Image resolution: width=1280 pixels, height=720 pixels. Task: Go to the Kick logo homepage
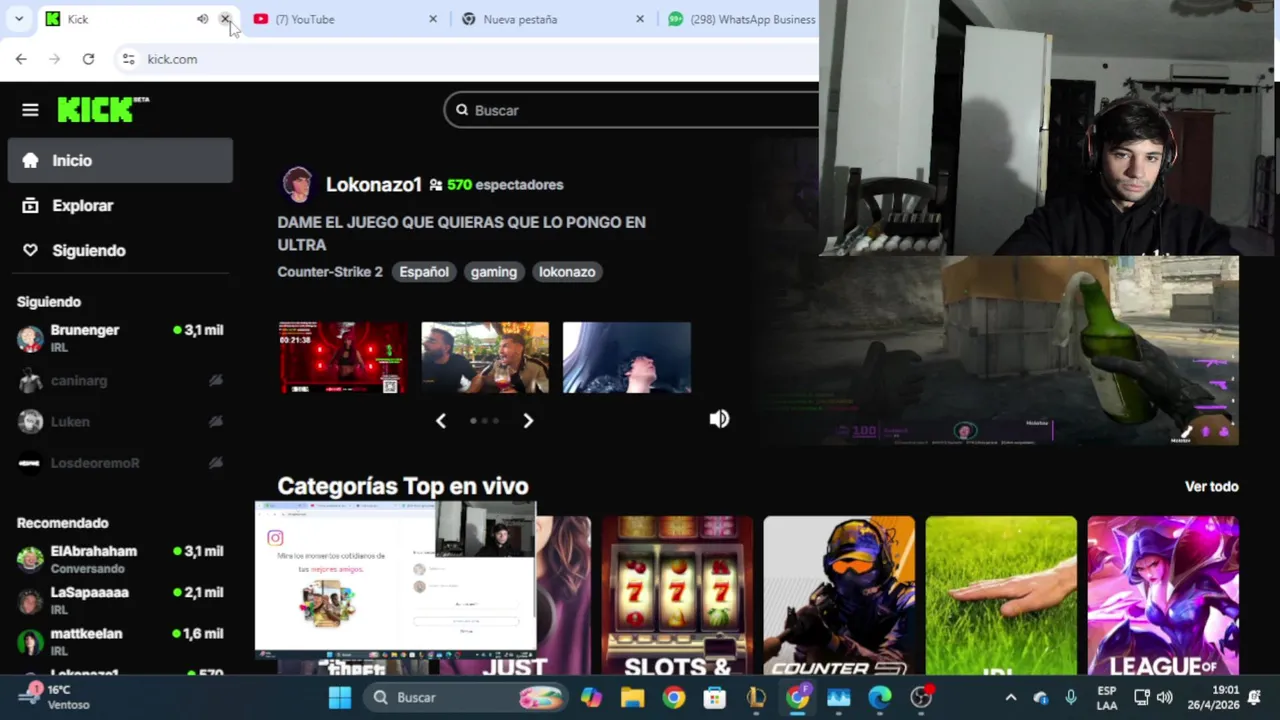[103, 109]
